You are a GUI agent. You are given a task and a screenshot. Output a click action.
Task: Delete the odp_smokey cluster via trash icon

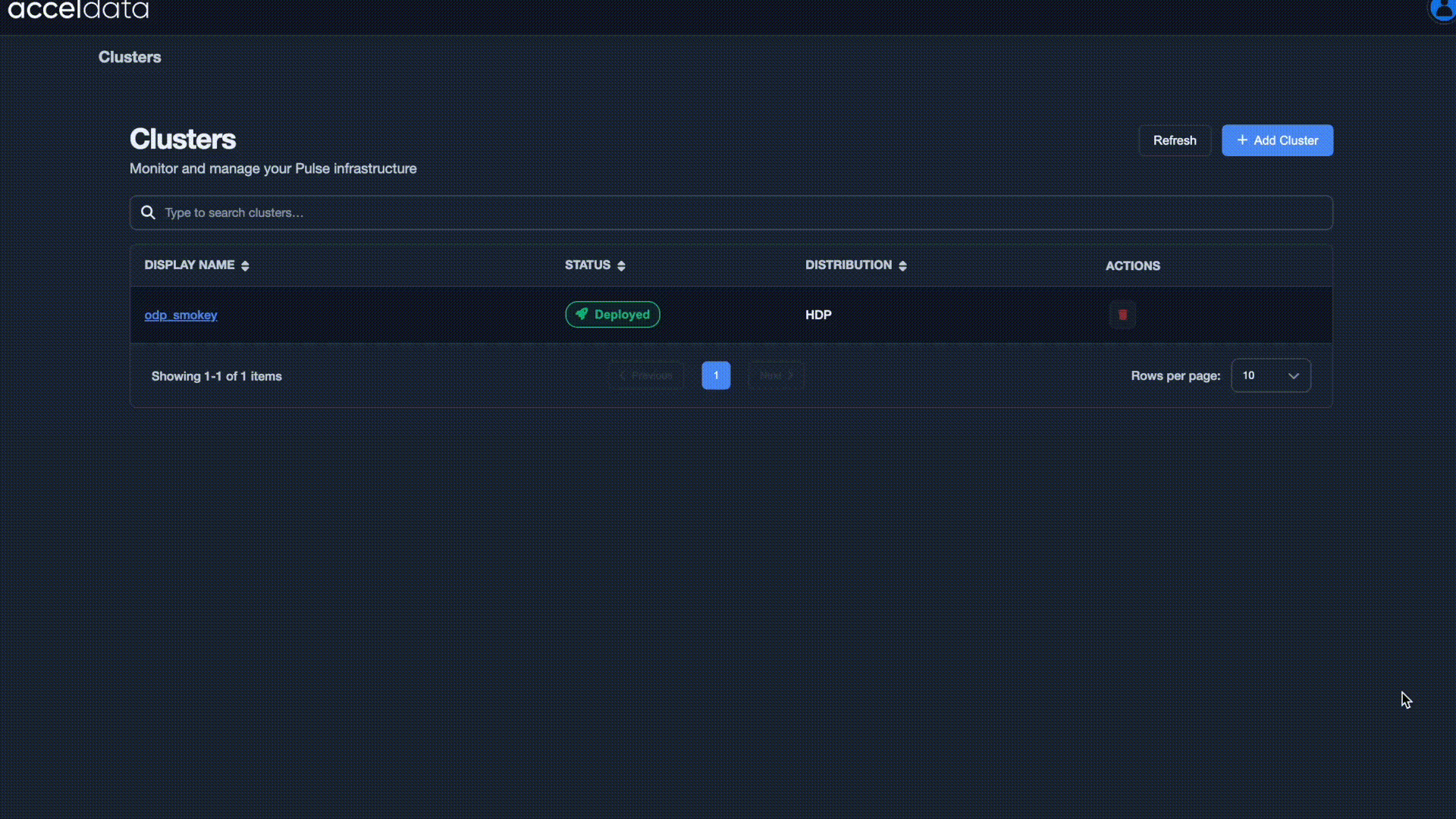pyautogui.click(x=1122, y=315)
